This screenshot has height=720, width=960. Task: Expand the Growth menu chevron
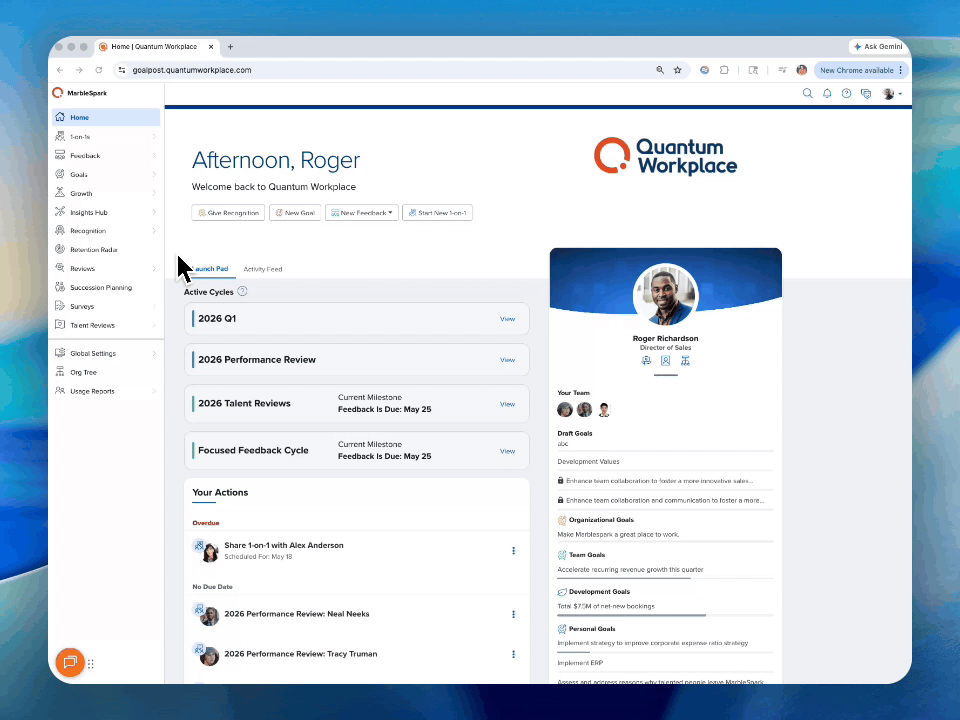[154, 193]
